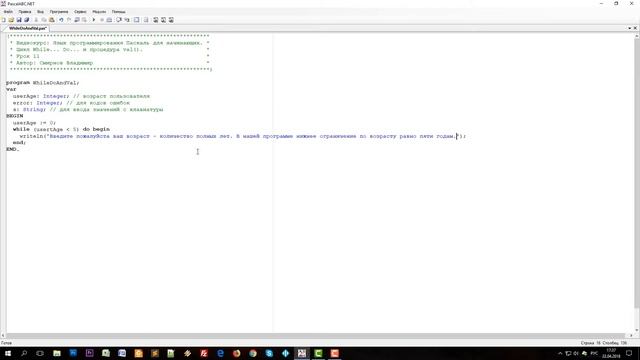Click the Stop program icon
The image size is (640, 360).
click(102, 20)
